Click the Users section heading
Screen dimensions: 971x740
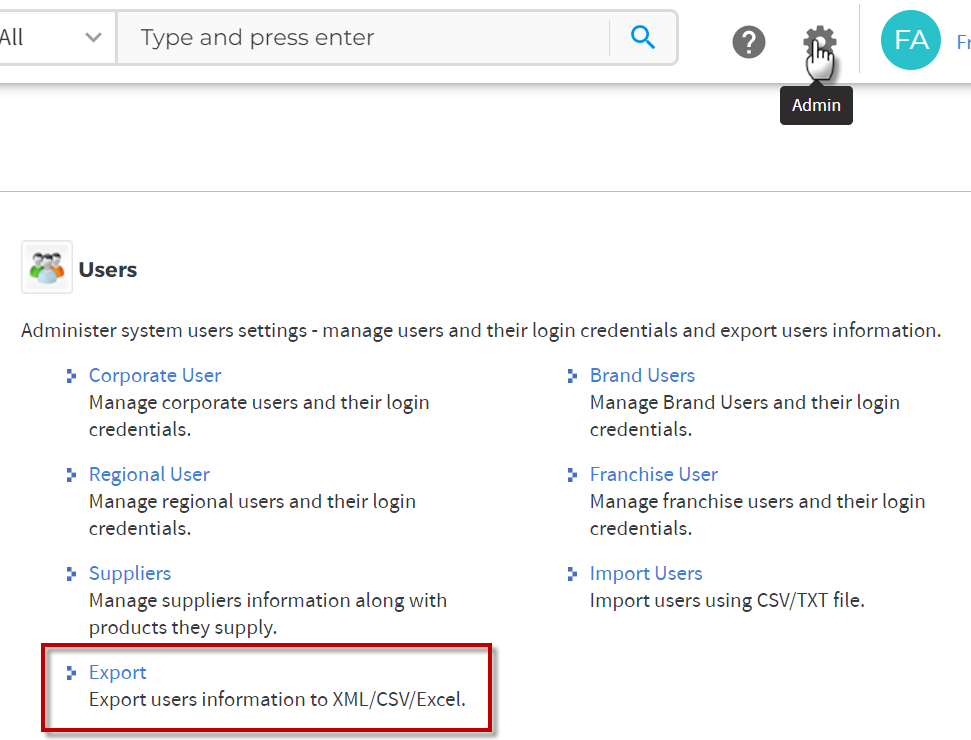(x=108, y=269)
